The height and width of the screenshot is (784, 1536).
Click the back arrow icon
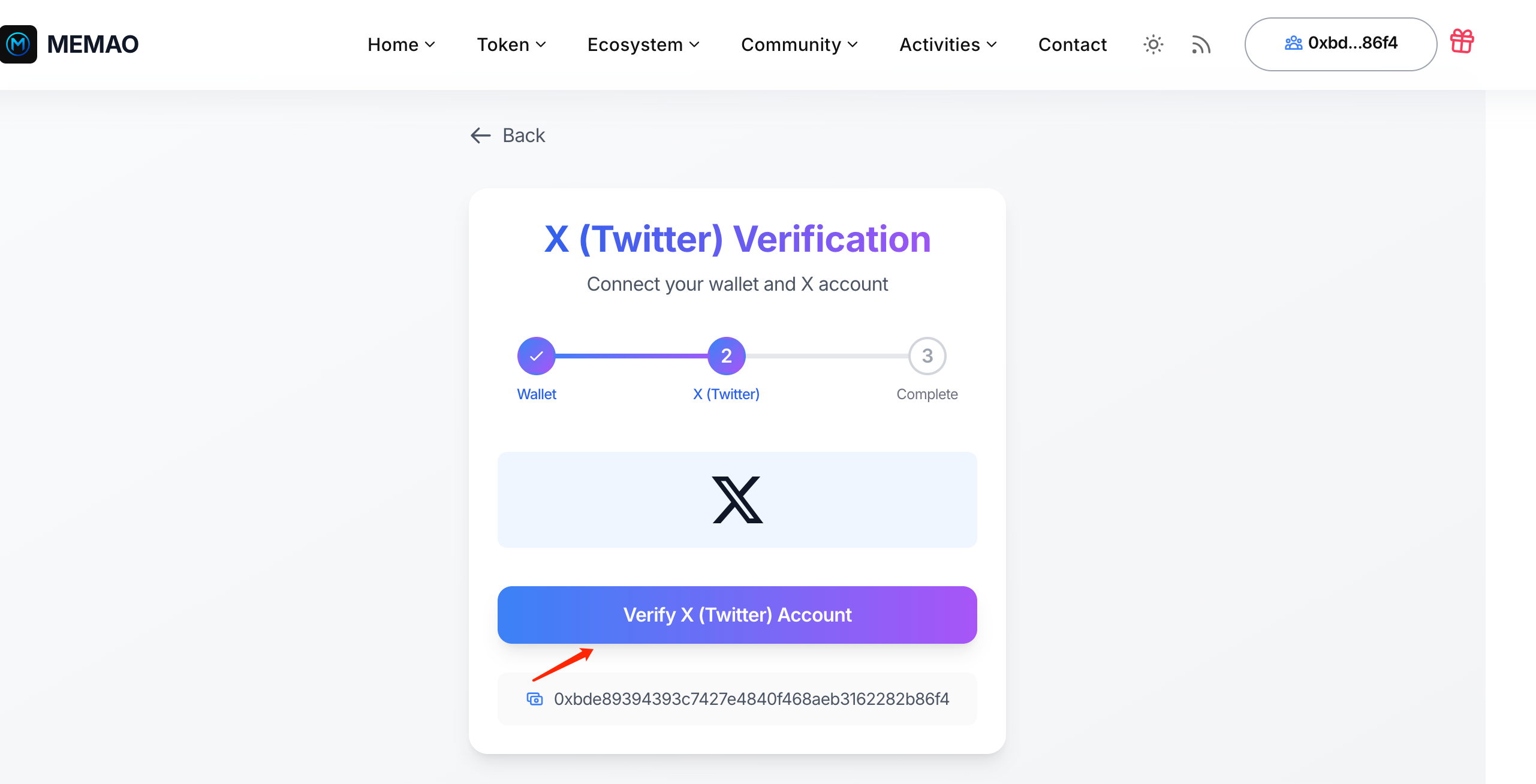[481, 135]
